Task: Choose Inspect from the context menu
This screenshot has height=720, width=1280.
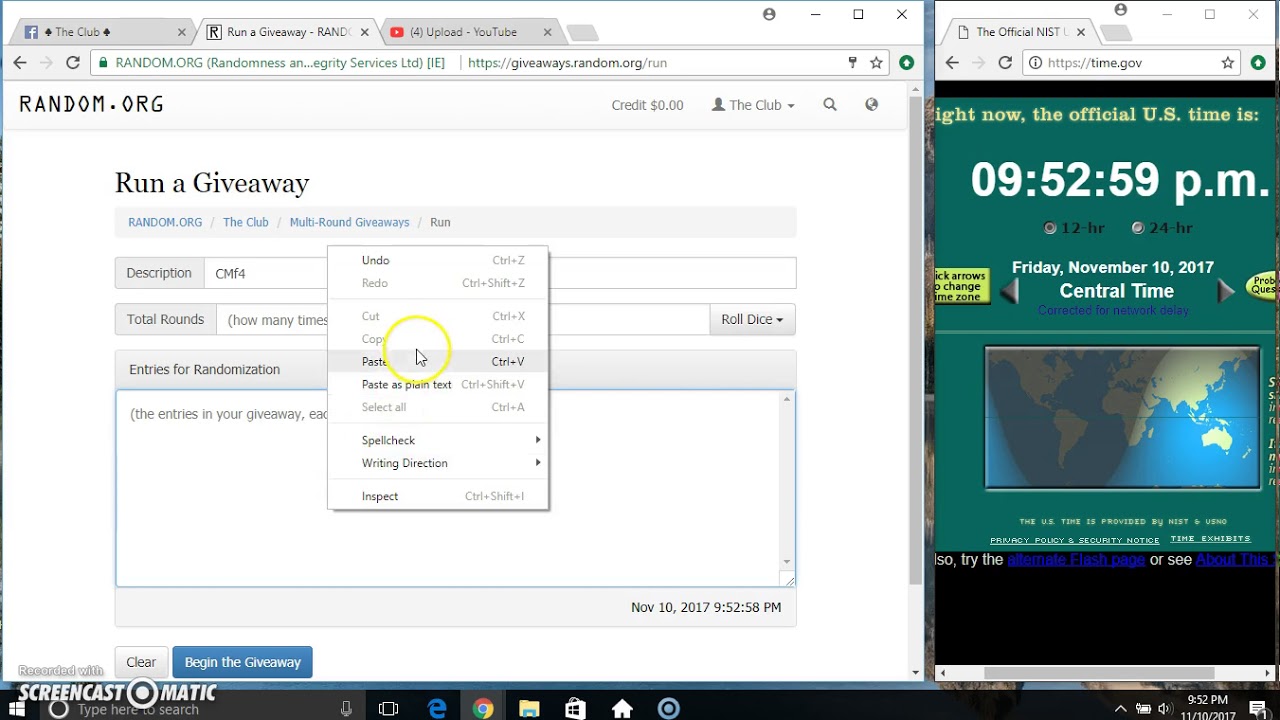Action: click(x=438, y=496)
